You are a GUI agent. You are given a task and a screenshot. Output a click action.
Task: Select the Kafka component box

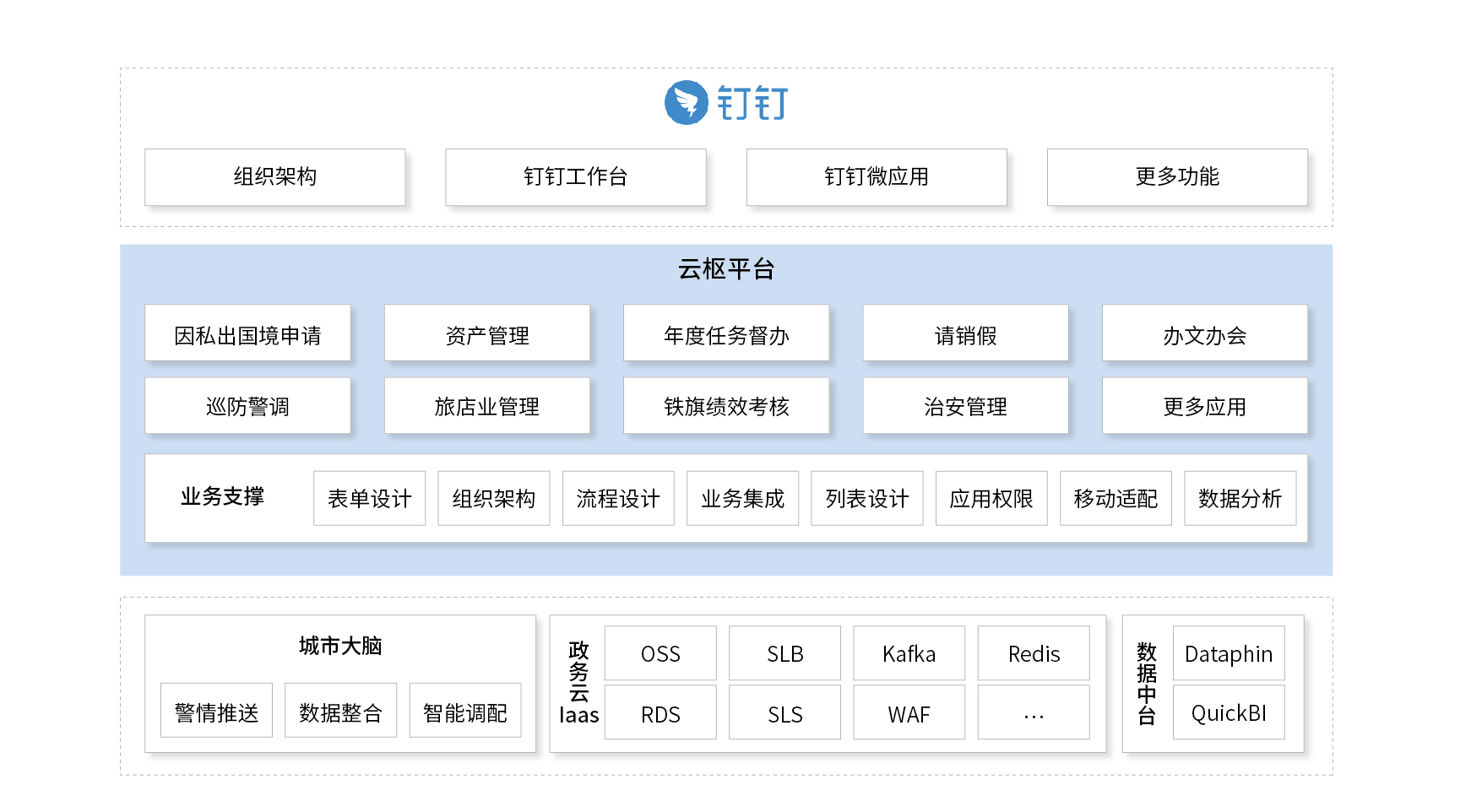(x=909, y=653)
